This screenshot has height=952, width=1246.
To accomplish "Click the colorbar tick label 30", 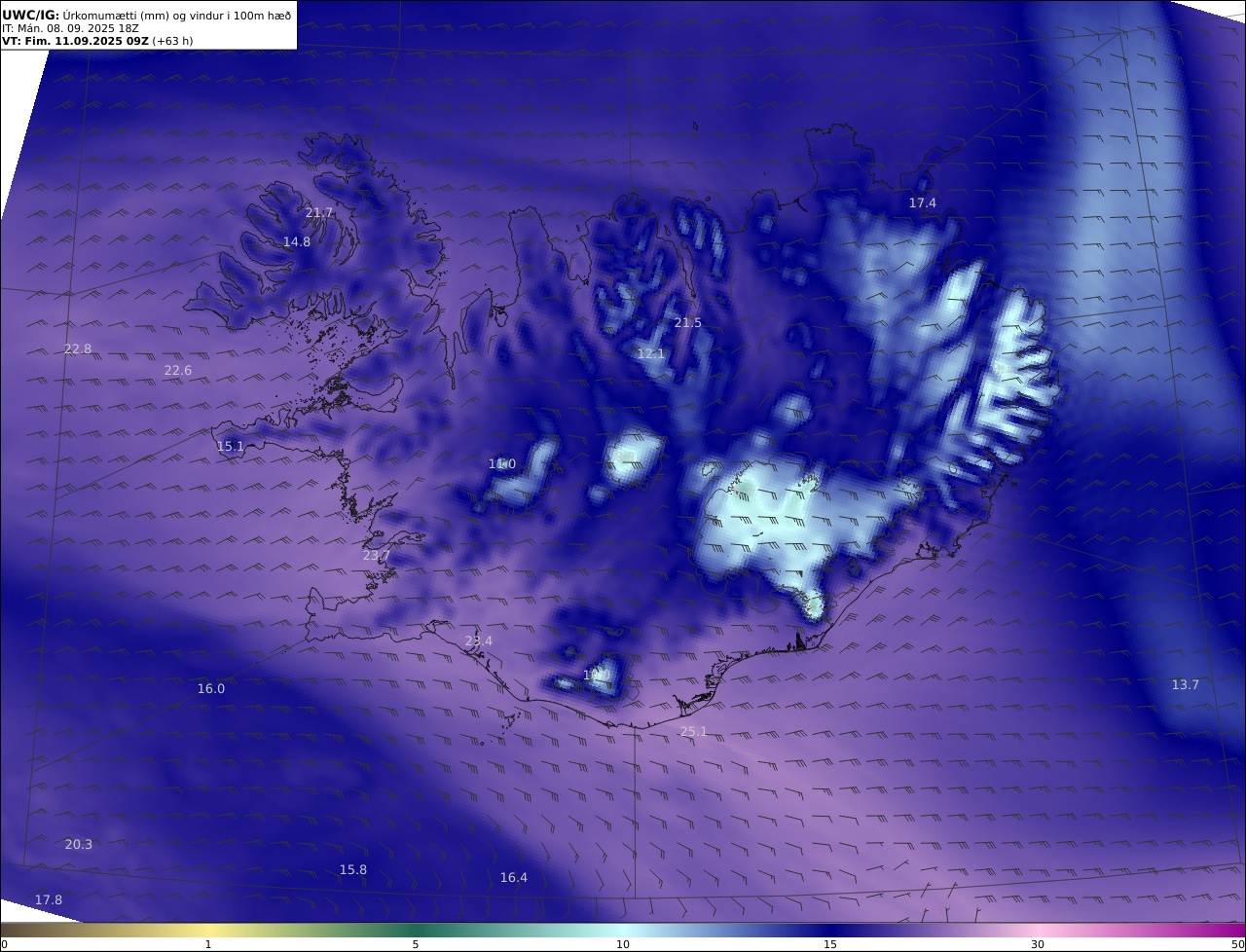I will [x=1038, y=944].
